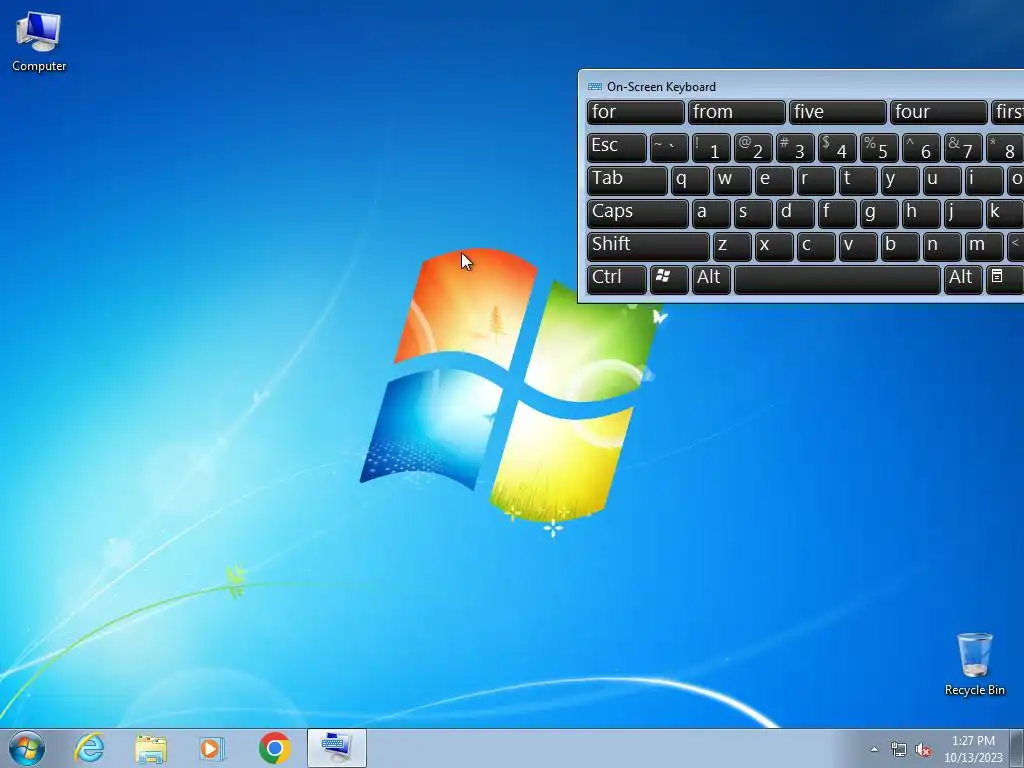Viewport: 1024px width, 768px height.
Task: Open Google Chrome from taskbar
Action: [x=274, y=748]
